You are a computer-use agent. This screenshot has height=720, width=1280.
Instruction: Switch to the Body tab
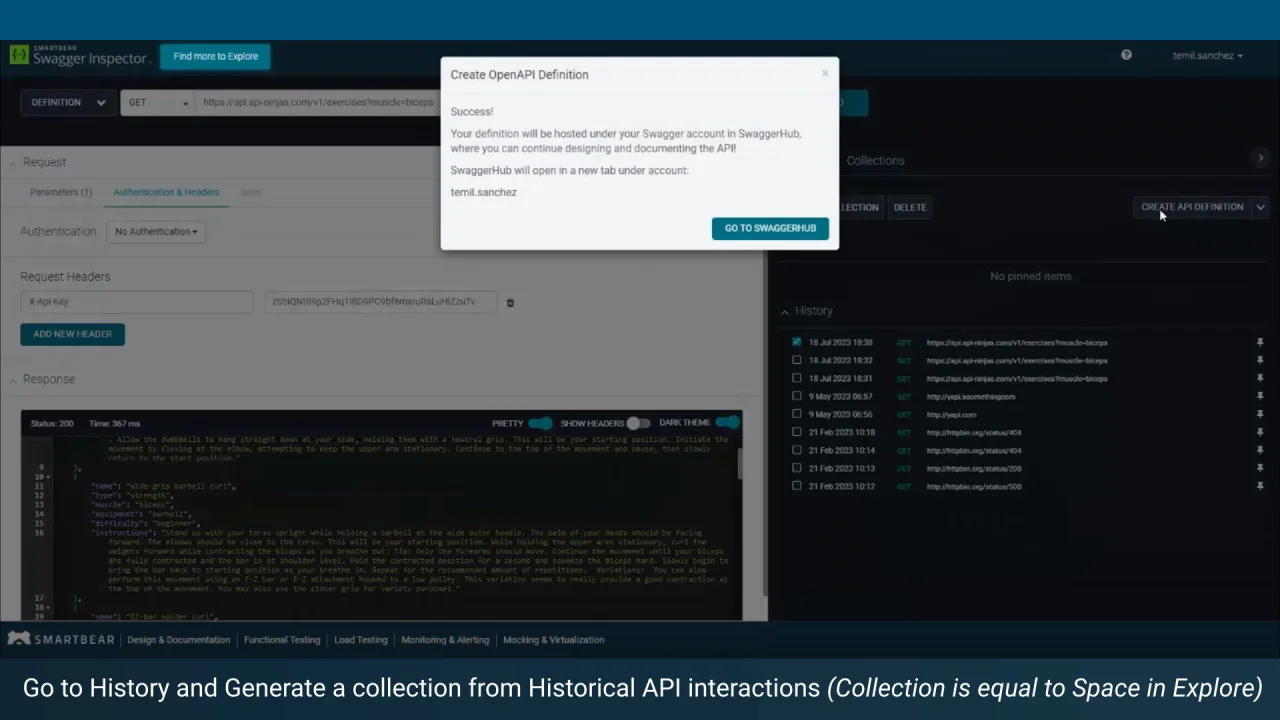(x=251, y=192)
